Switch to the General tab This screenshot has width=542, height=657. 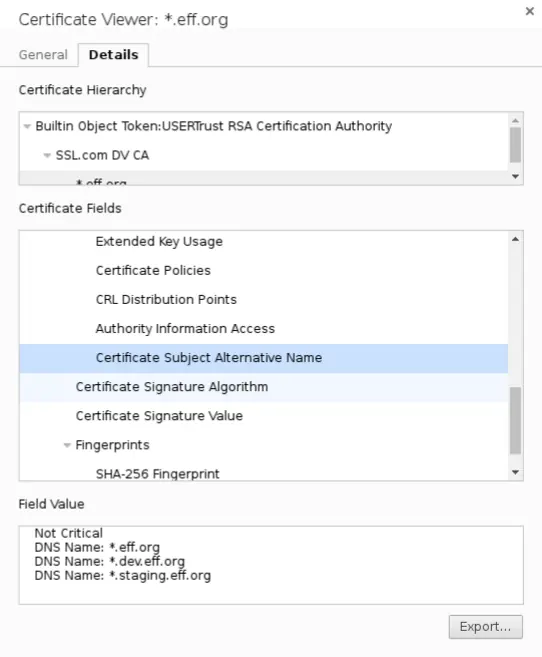coord(43,55)
